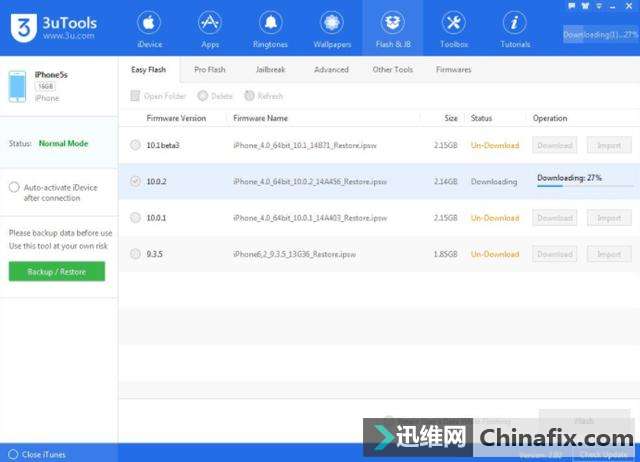Select firmware 9.3.5 radio button
This screenshot has width=640, height=462.
click(135, 254)
